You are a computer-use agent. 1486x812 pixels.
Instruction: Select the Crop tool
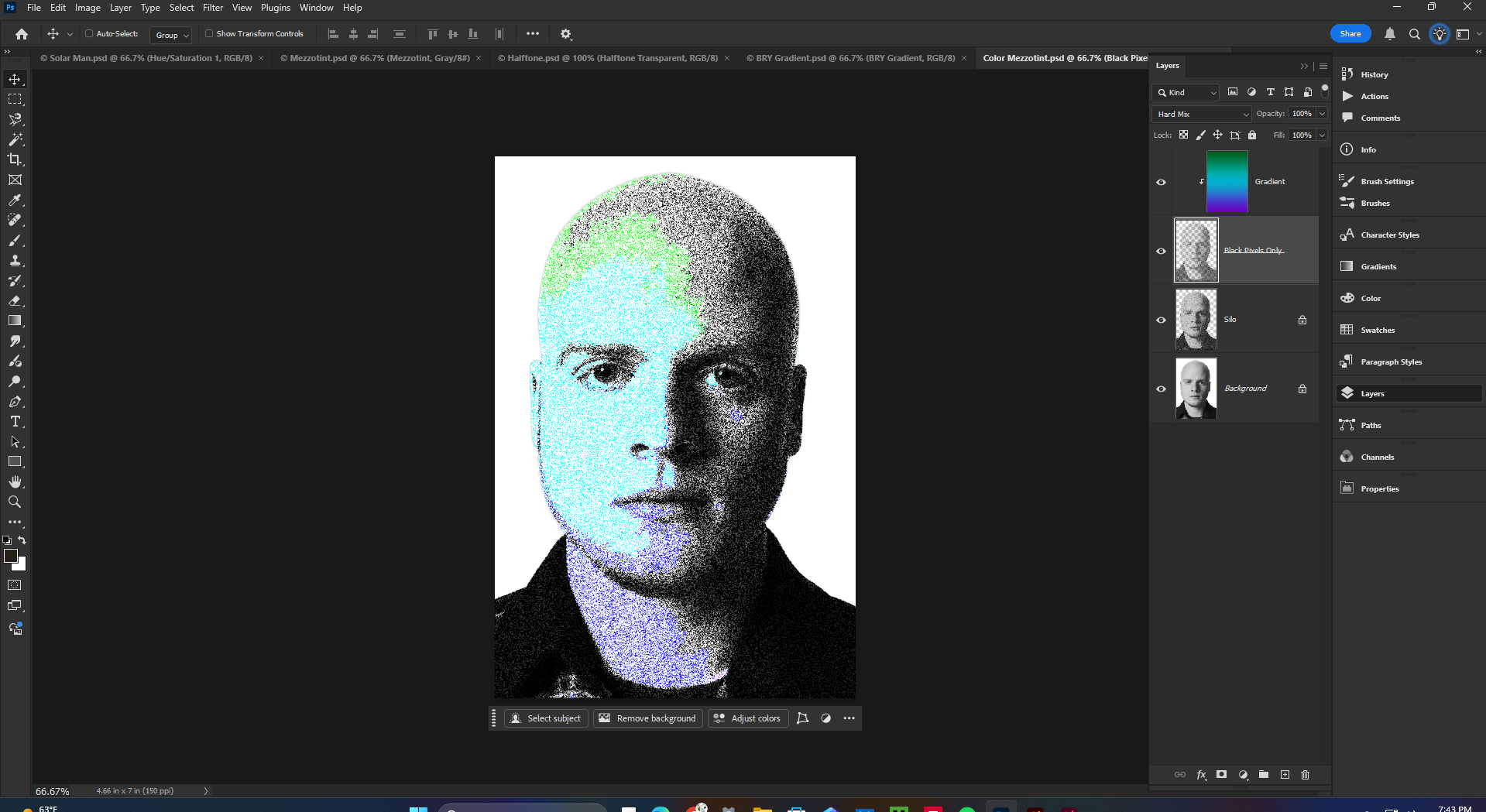(x=15, y=159)
